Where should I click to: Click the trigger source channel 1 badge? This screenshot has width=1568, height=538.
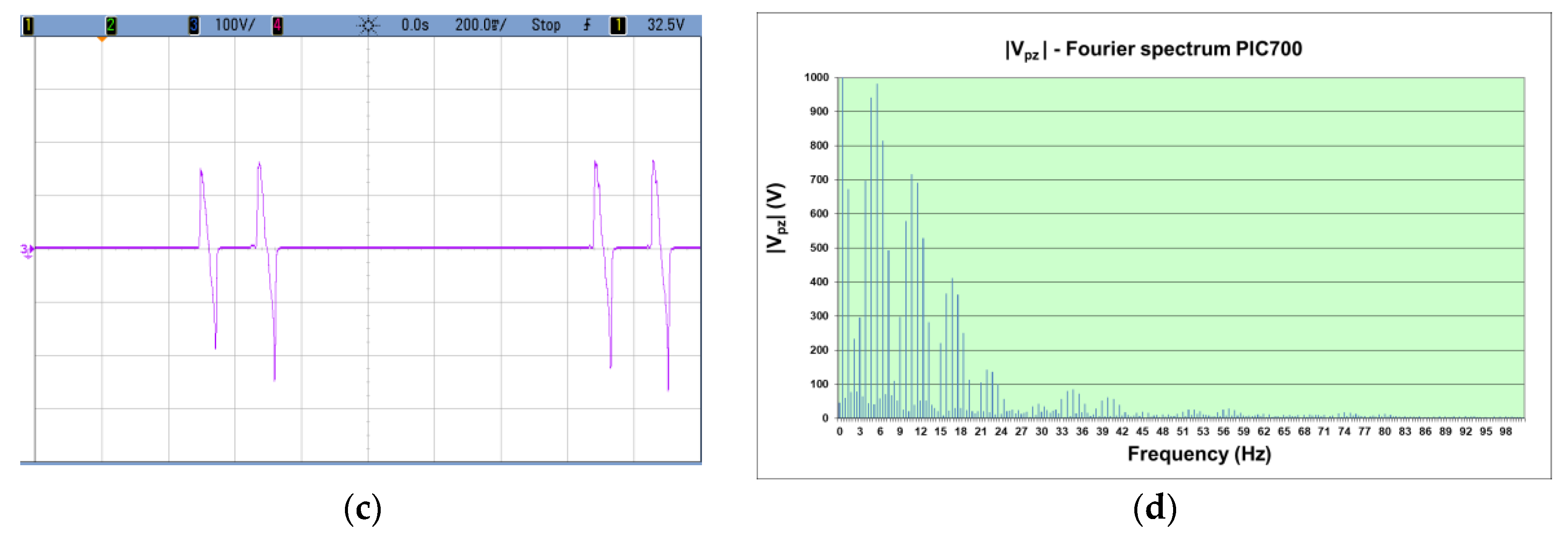618,25
